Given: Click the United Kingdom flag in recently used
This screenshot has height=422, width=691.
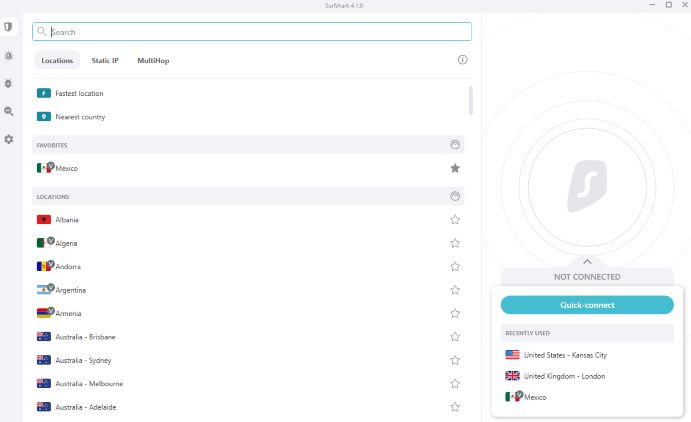Looking at the screenshot, I should pyautogui.click(x=512, y=376).
